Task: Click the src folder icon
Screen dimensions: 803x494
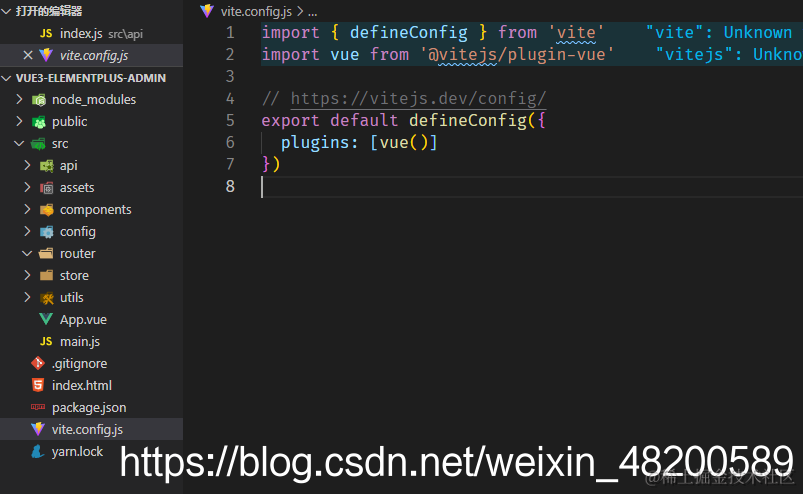Action: pyautogui.click(x=38, y=144)
